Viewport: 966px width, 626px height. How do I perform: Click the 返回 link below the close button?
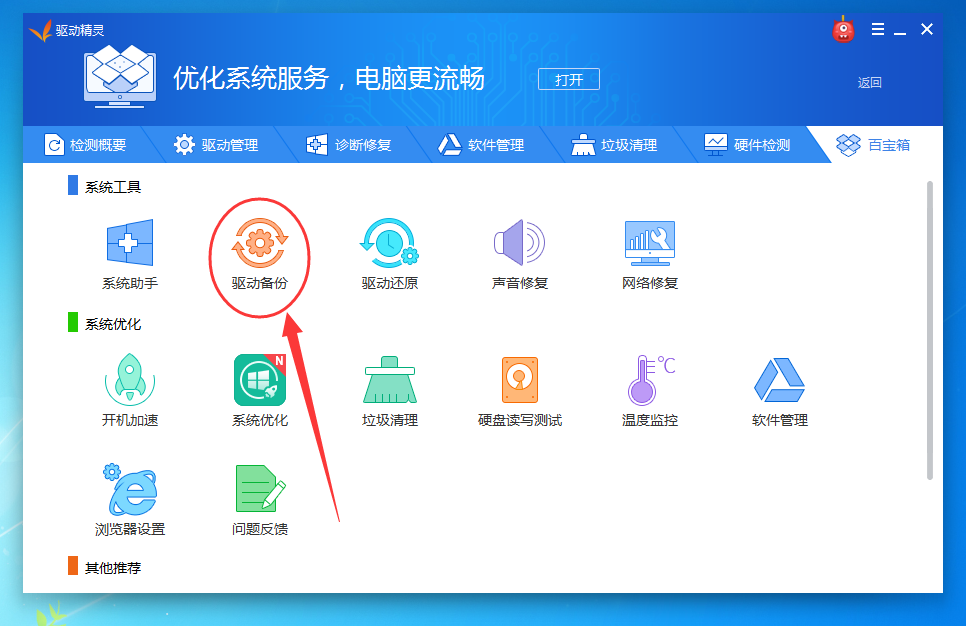pos(869,82)
